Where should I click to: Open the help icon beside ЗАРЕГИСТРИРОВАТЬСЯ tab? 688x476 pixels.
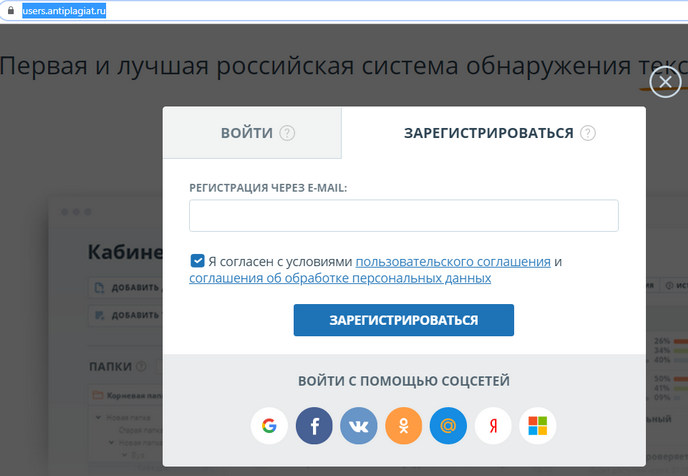pyautogui.click(x=588, y=133)
